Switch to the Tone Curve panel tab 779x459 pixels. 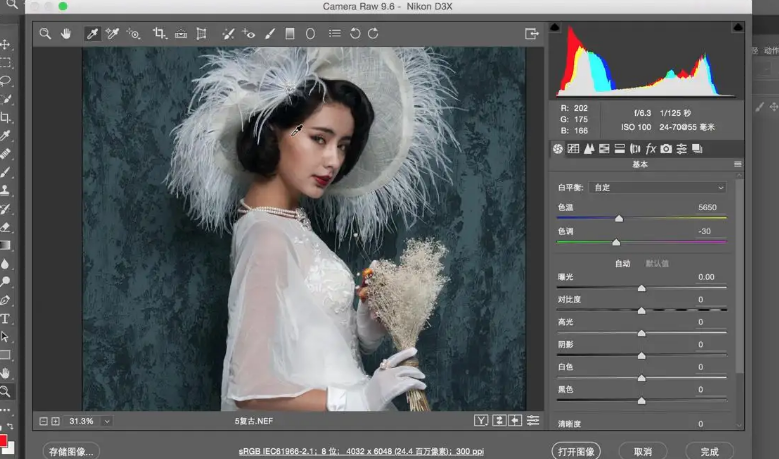(x=573, y=149)
